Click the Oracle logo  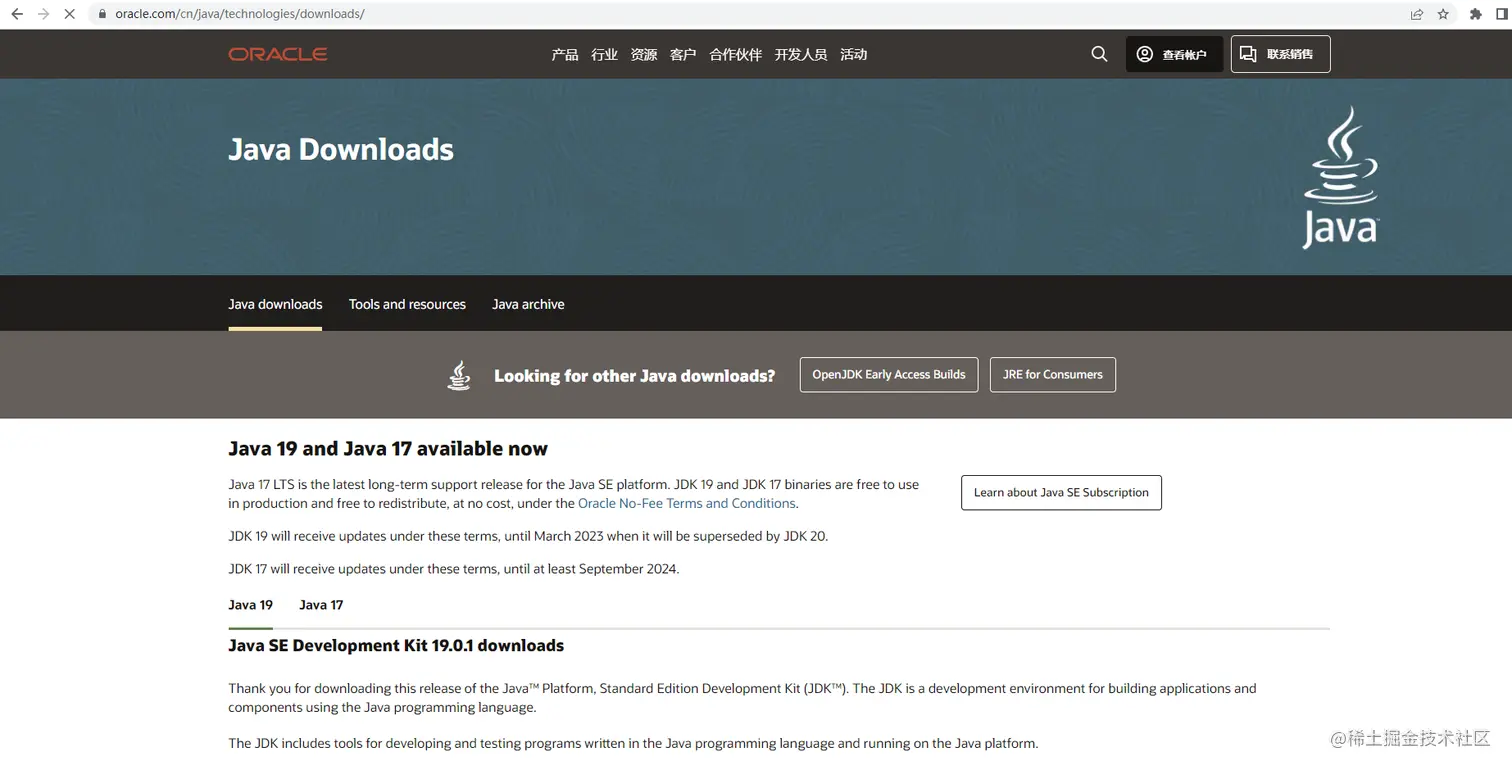[278, 54]
